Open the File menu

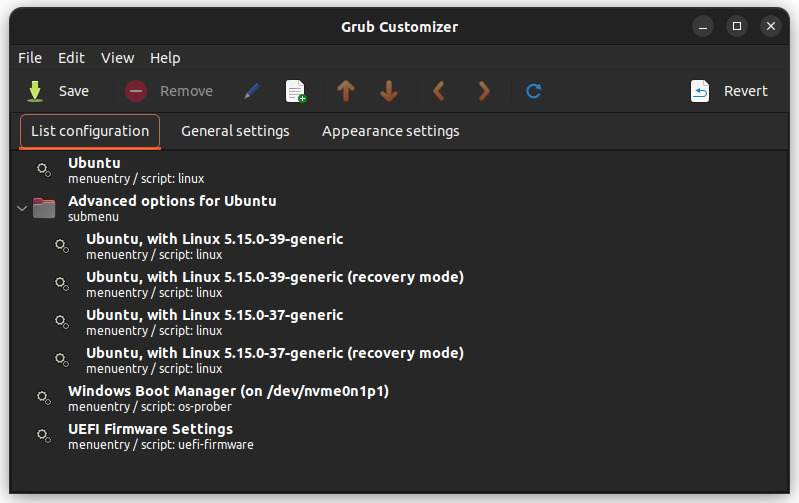[30, 58]
